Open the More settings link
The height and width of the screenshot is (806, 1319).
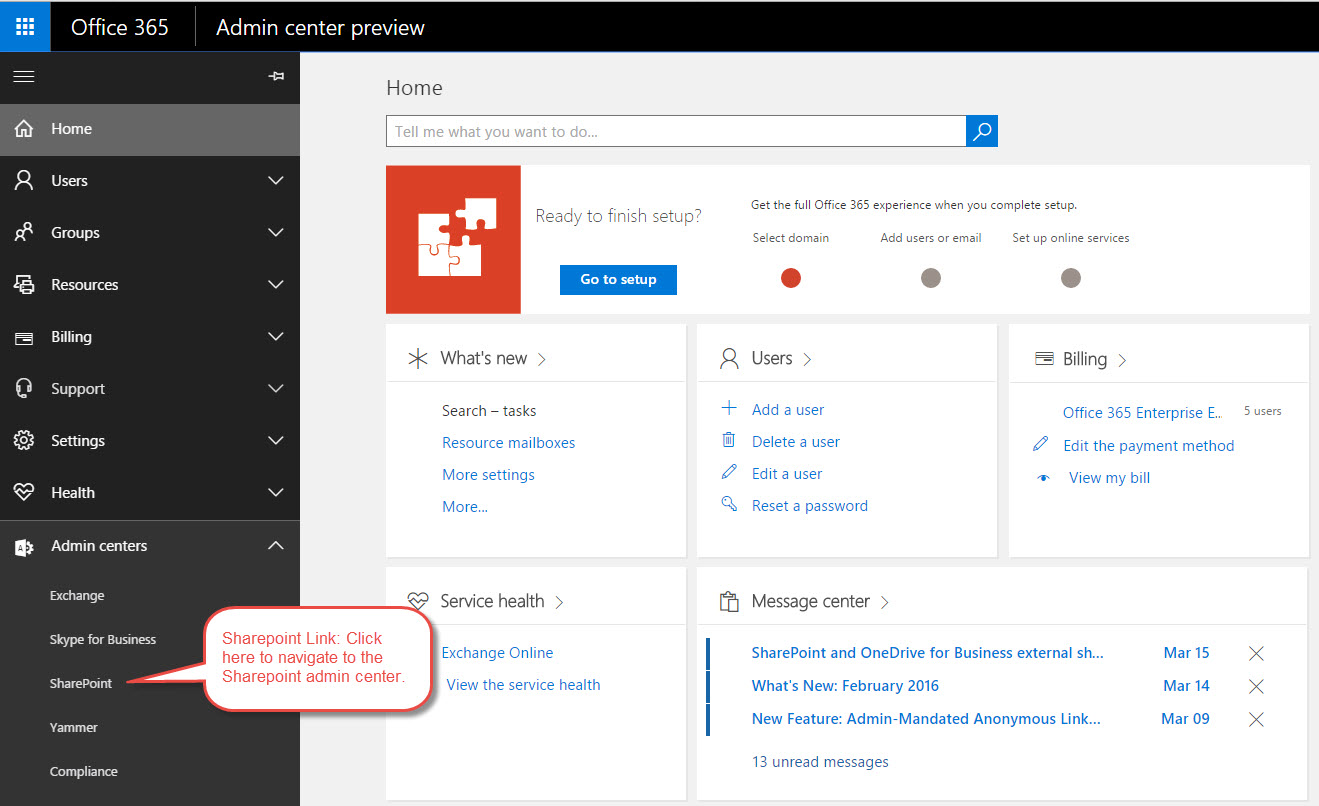tap(488, 475)
